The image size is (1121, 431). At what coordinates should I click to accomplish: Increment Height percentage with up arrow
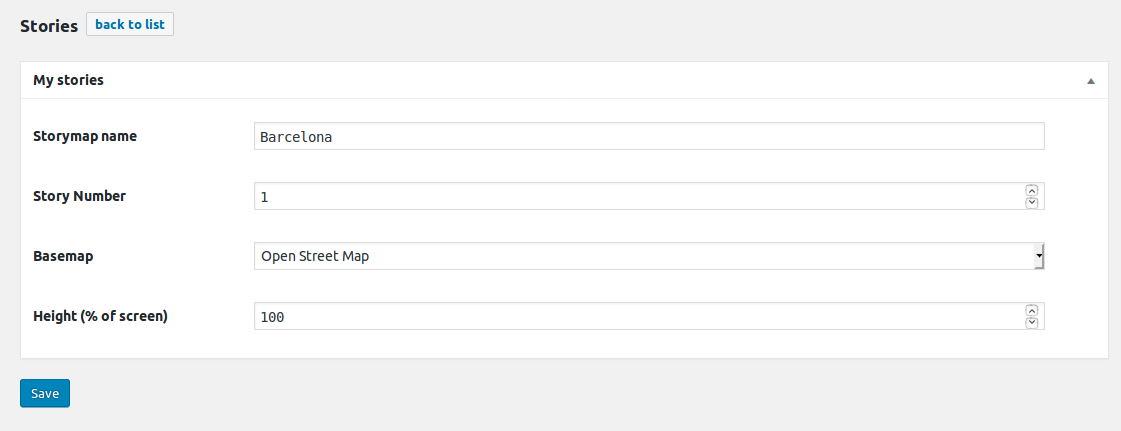(x=1032, y=310)
